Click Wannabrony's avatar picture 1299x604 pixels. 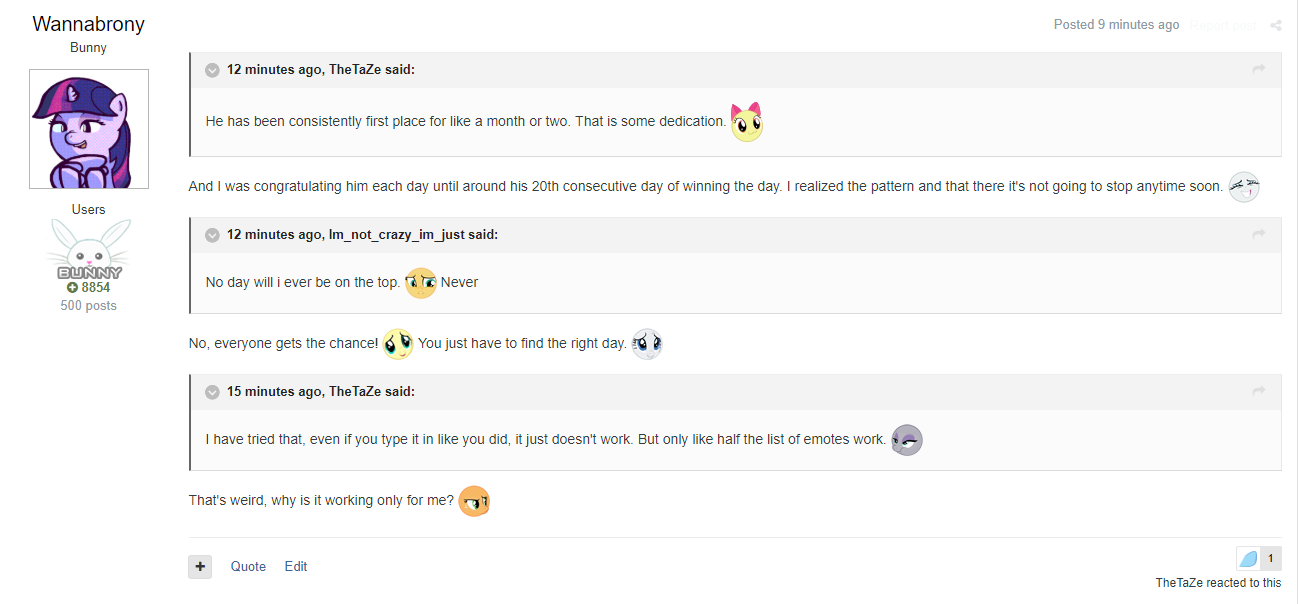point(89,129)
